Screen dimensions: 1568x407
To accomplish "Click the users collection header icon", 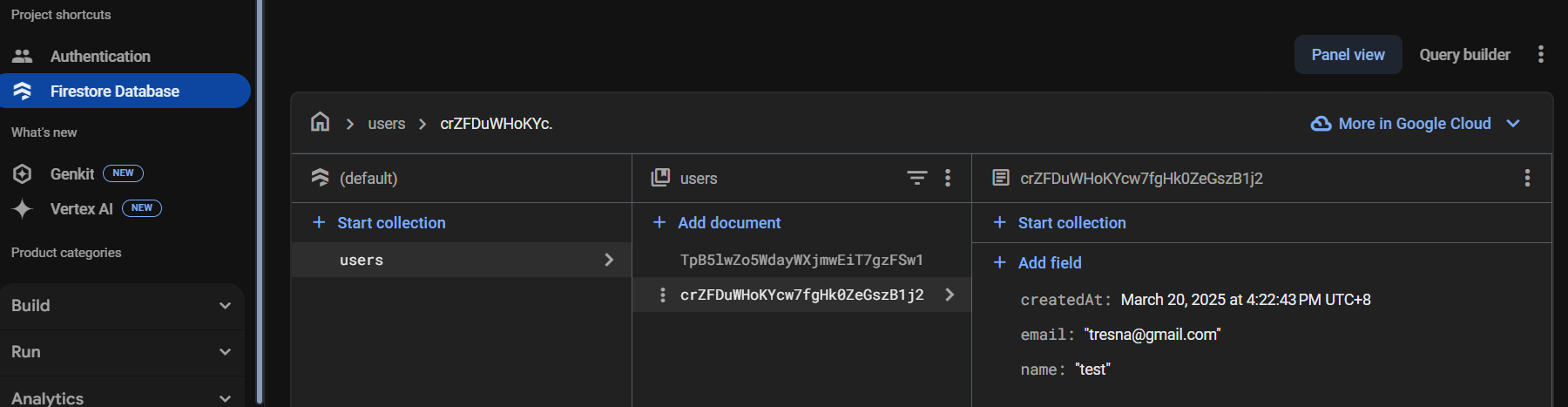I will pos(660,178).
